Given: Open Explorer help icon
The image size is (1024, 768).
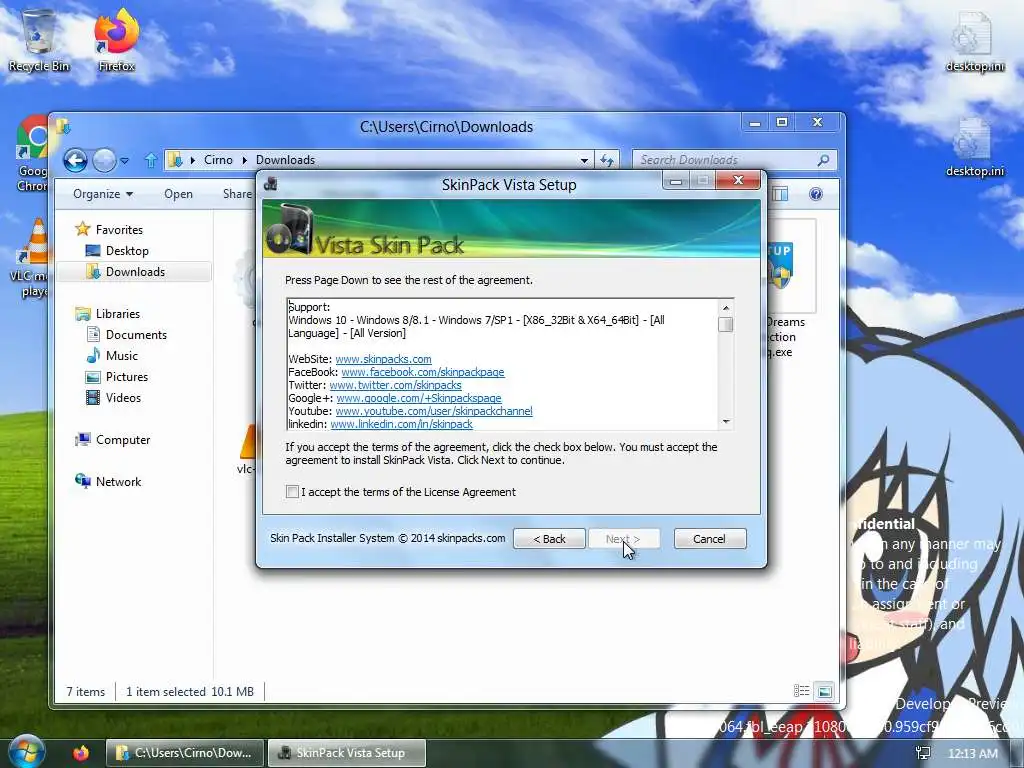Looking at the screenshot, I should tap(816, 194).
